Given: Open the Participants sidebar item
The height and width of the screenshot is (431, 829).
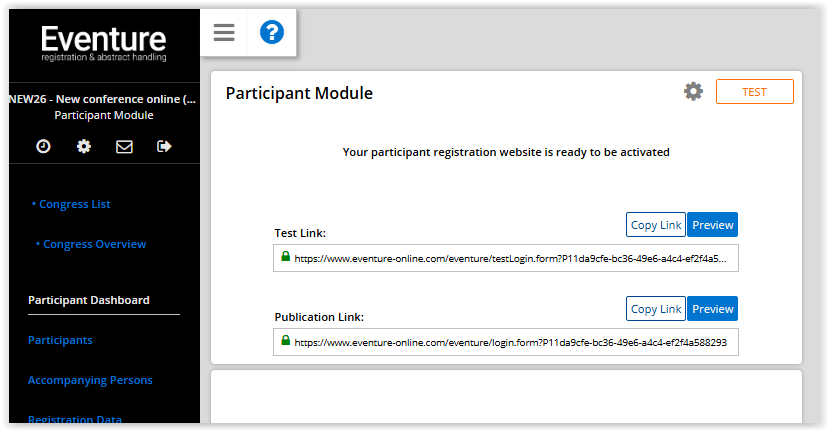Looking at the screenshot, I should pos(60,340).
